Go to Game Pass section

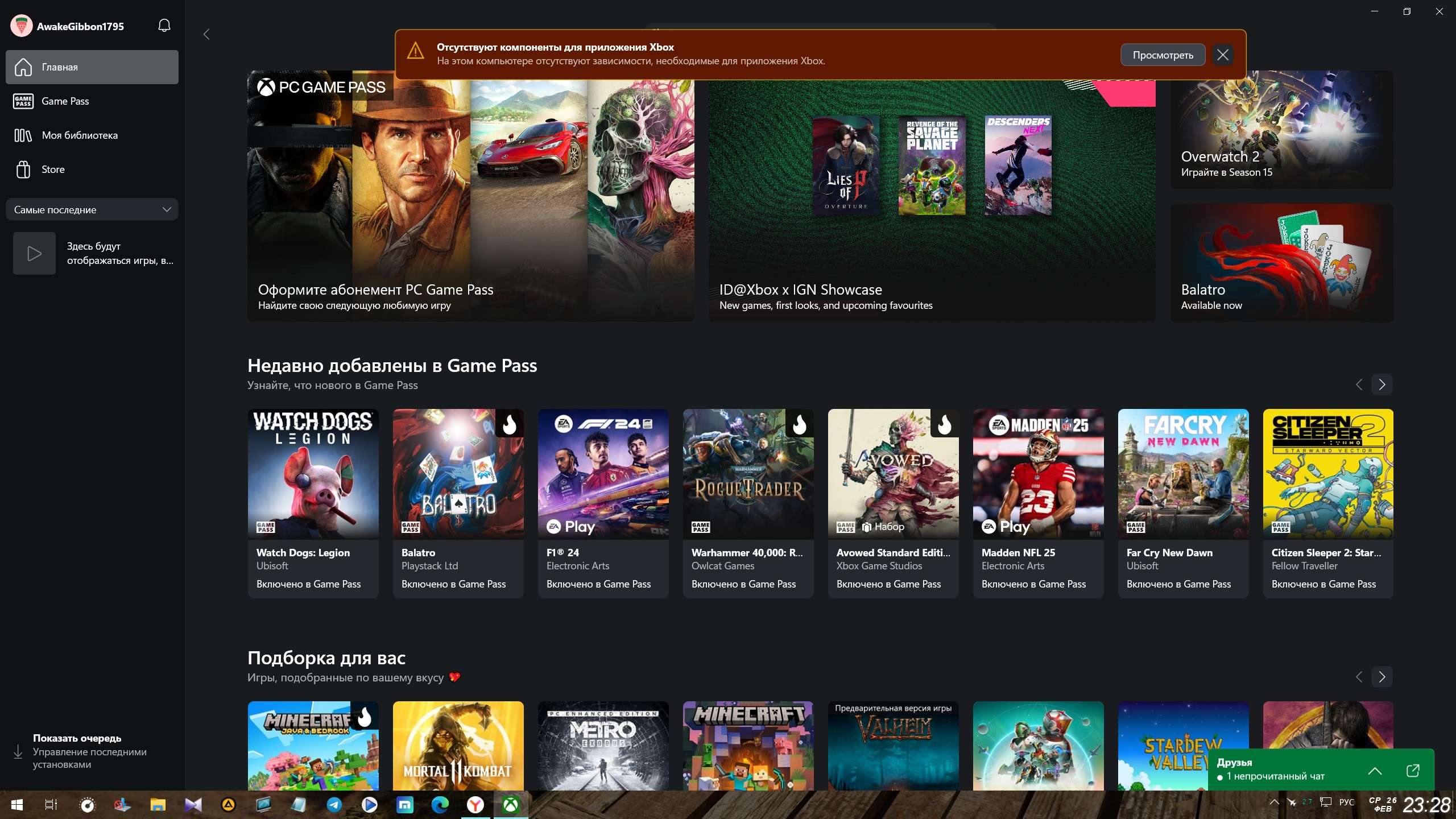pyautogui.click(x=65, y=101)
